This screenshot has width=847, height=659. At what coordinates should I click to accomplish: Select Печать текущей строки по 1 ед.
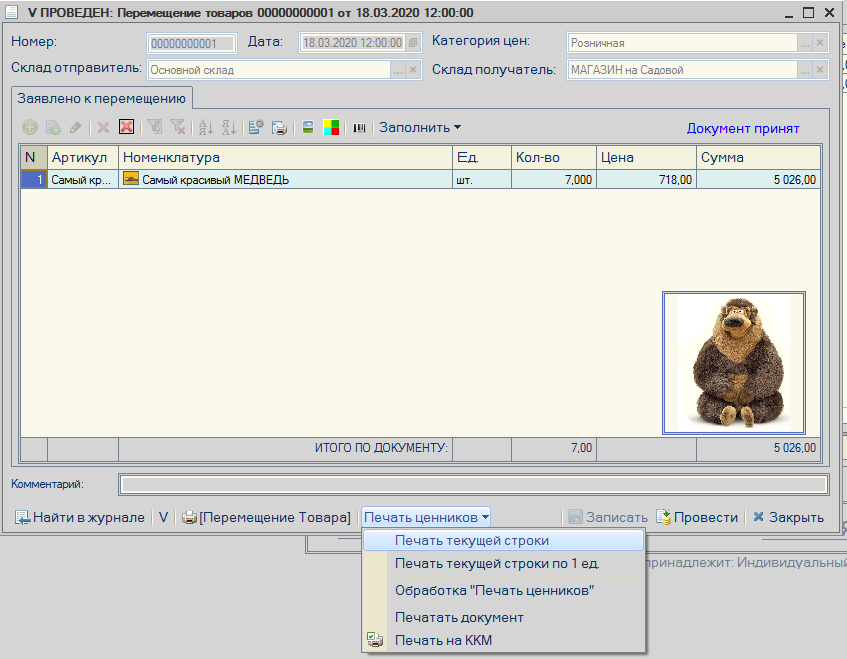pos(503,563)
